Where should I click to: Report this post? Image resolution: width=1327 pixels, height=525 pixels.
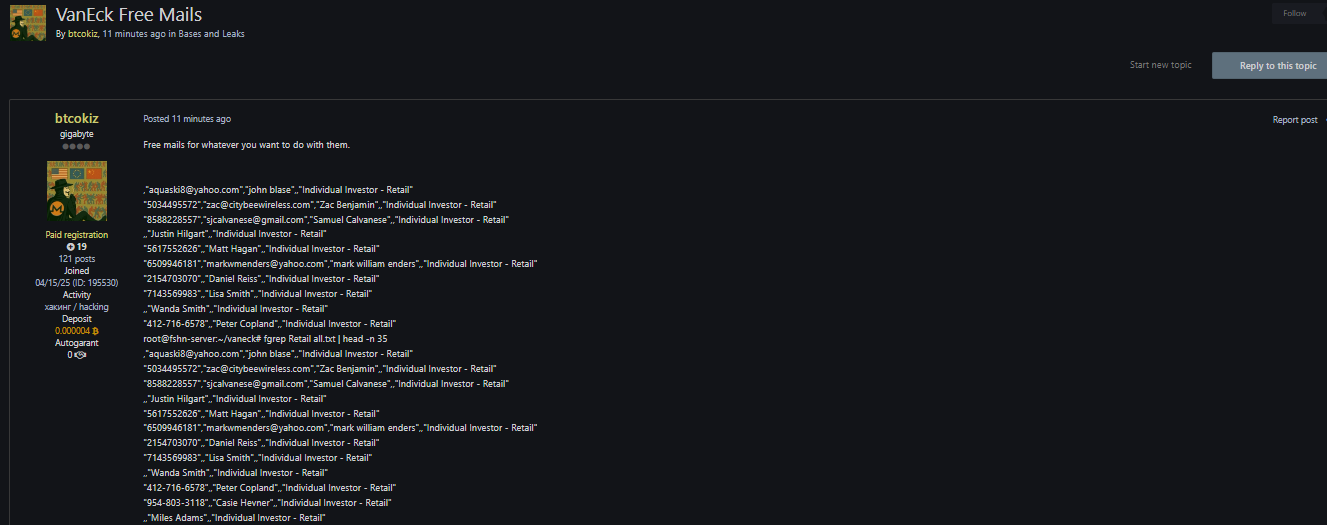(1294, 120)
